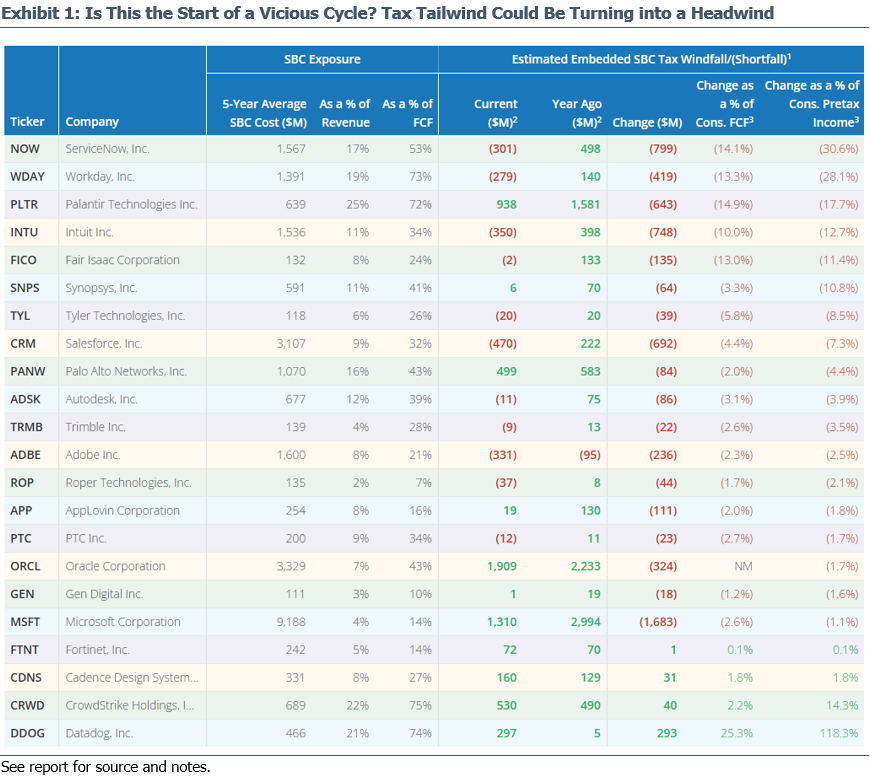The height and width of the screenshot is (777, 870).
Task: Click 'Change as a % of Cons. Pretax Income' header
Action: coord(812,104)
